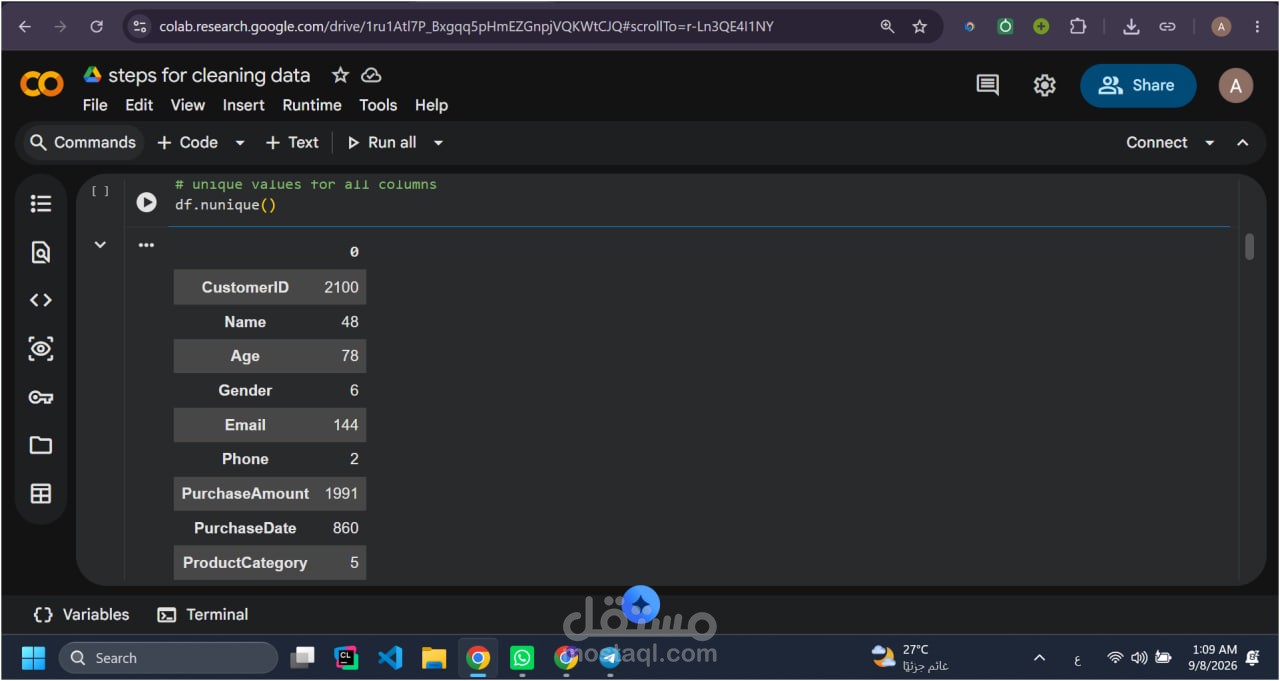Open the View menu

pyautogui.click(x=187, y=105)
